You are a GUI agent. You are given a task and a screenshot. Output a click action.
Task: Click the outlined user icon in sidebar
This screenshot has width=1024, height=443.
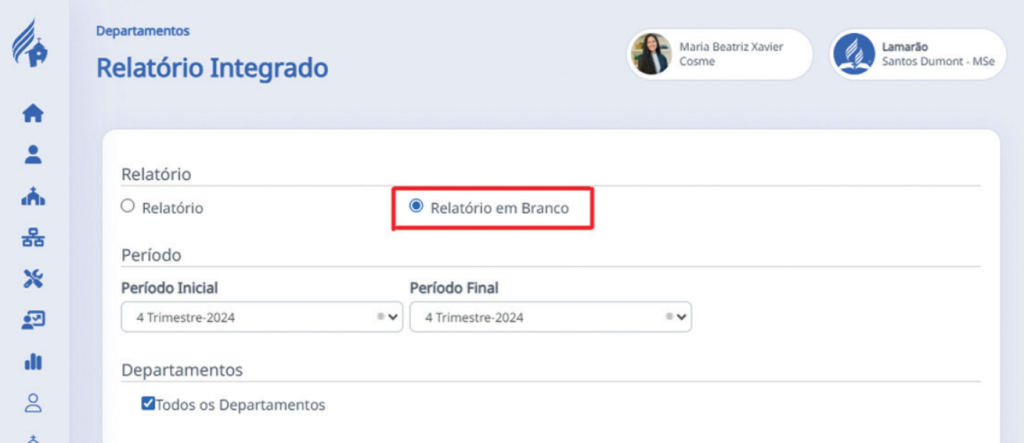[x=33, y=402]
